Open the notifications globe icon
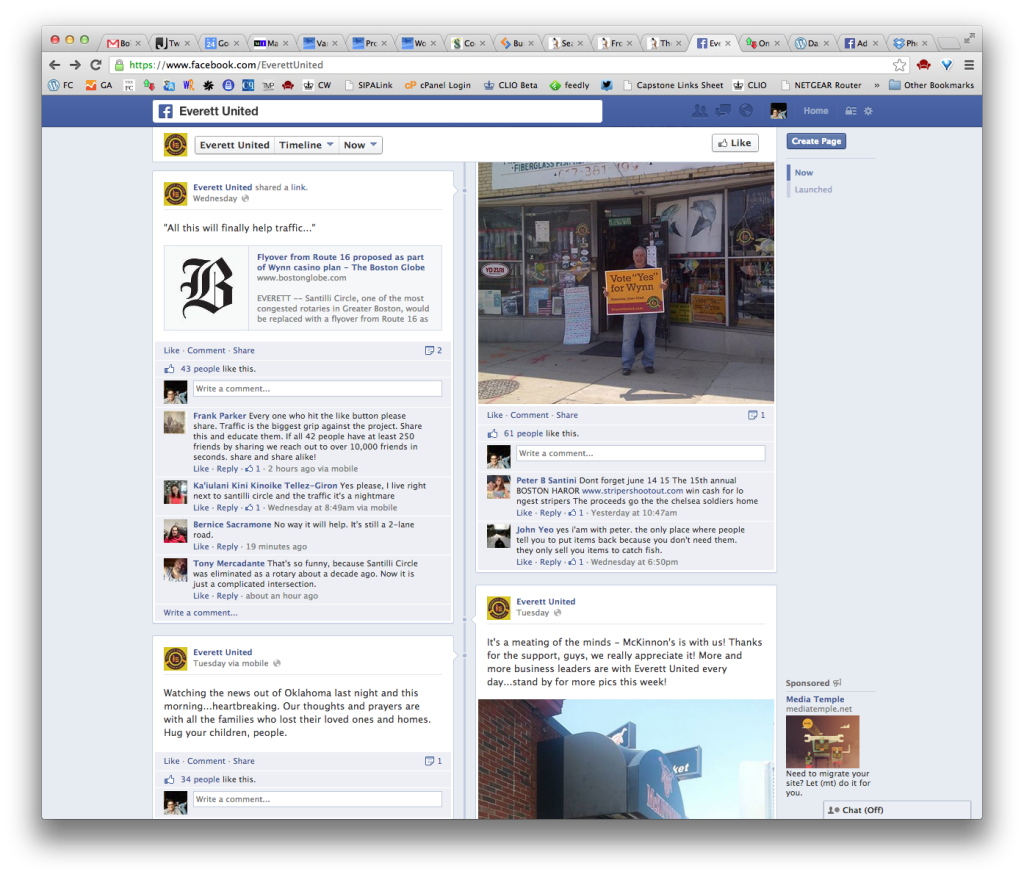Viewport: 1024px width, 877px height. click(x=746, y=111)
